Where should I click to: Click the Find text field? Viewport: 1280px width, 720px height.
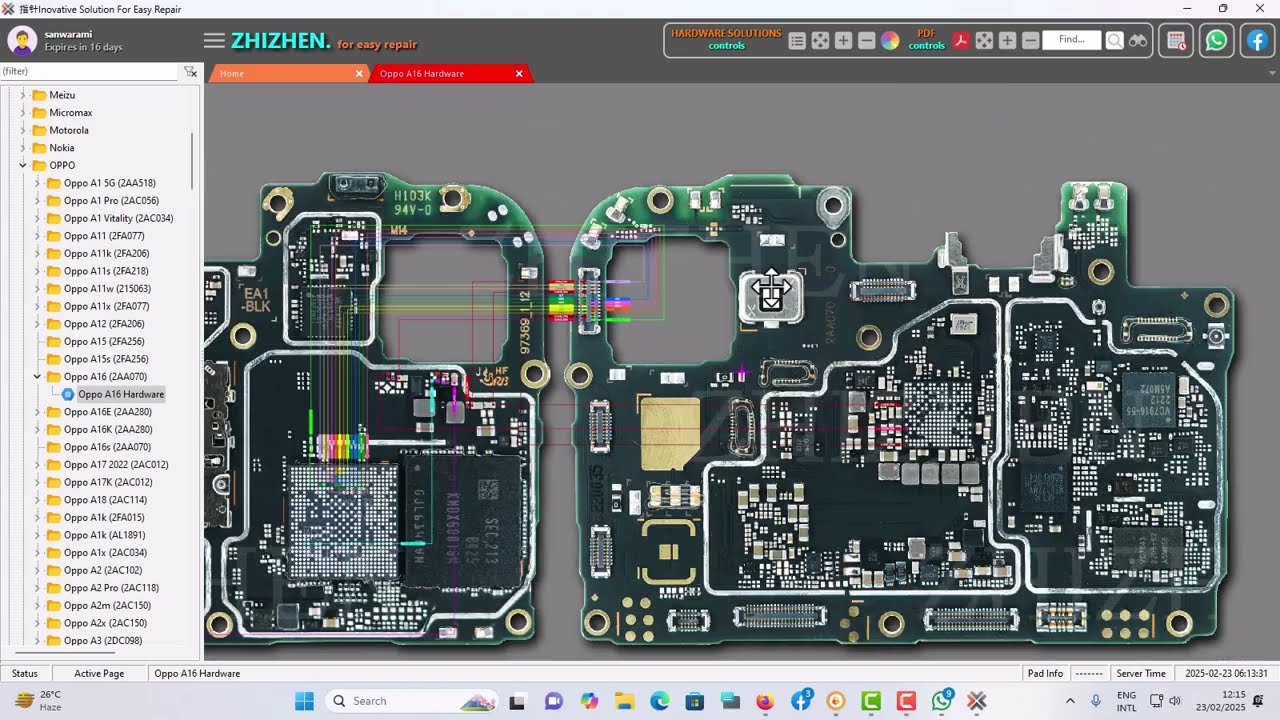pos(1071,40)
